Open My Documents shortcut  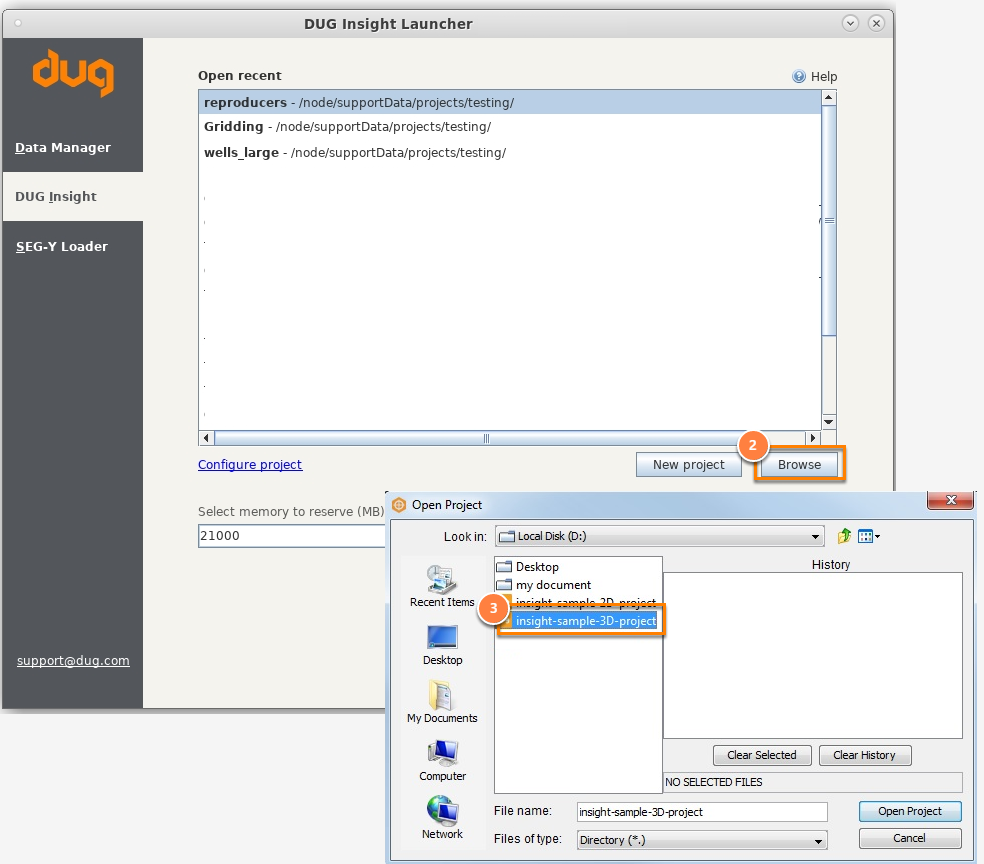[442, 702]
